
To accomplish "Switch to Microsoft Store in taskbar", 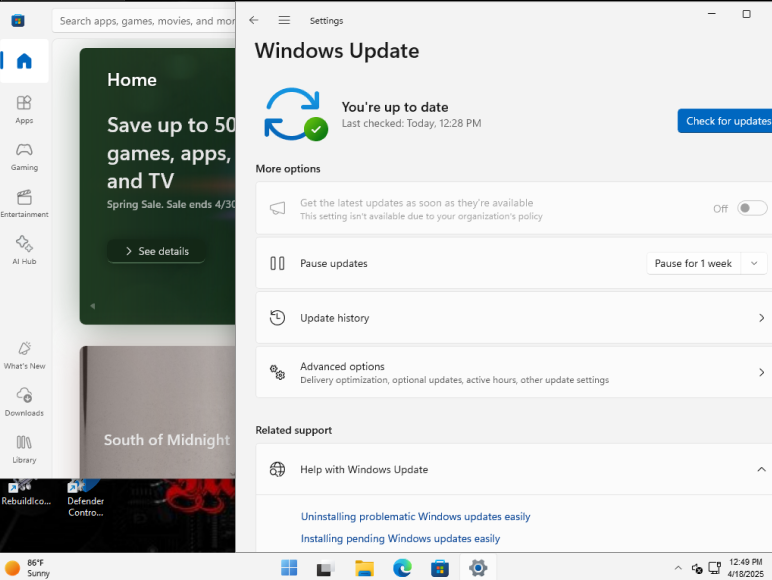I will [x=440, y=568].
